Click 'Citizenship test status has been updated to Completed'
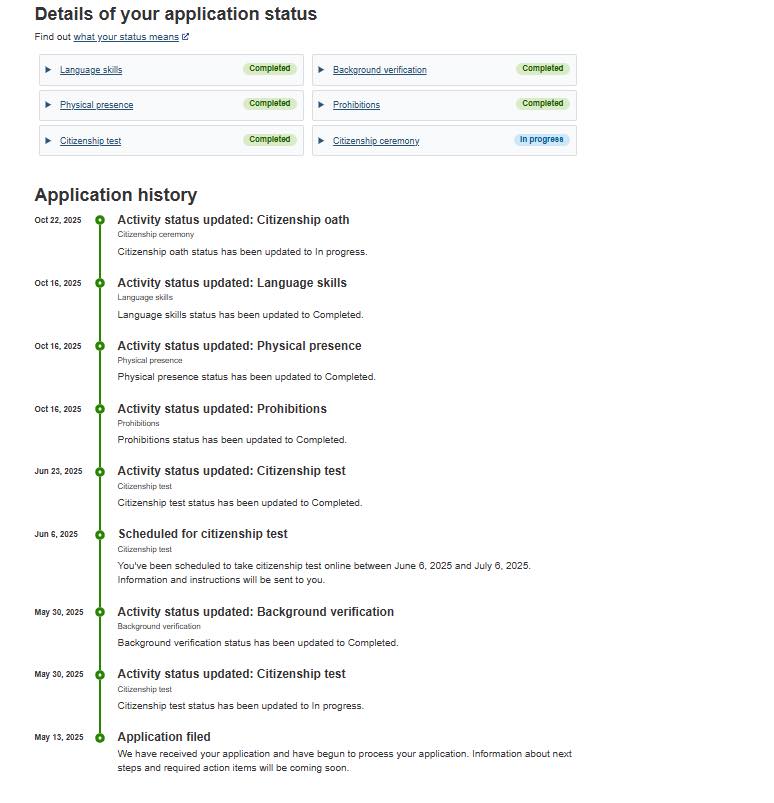Image resolution: width=774 pixels, height=803 pixels. point(240,503)
